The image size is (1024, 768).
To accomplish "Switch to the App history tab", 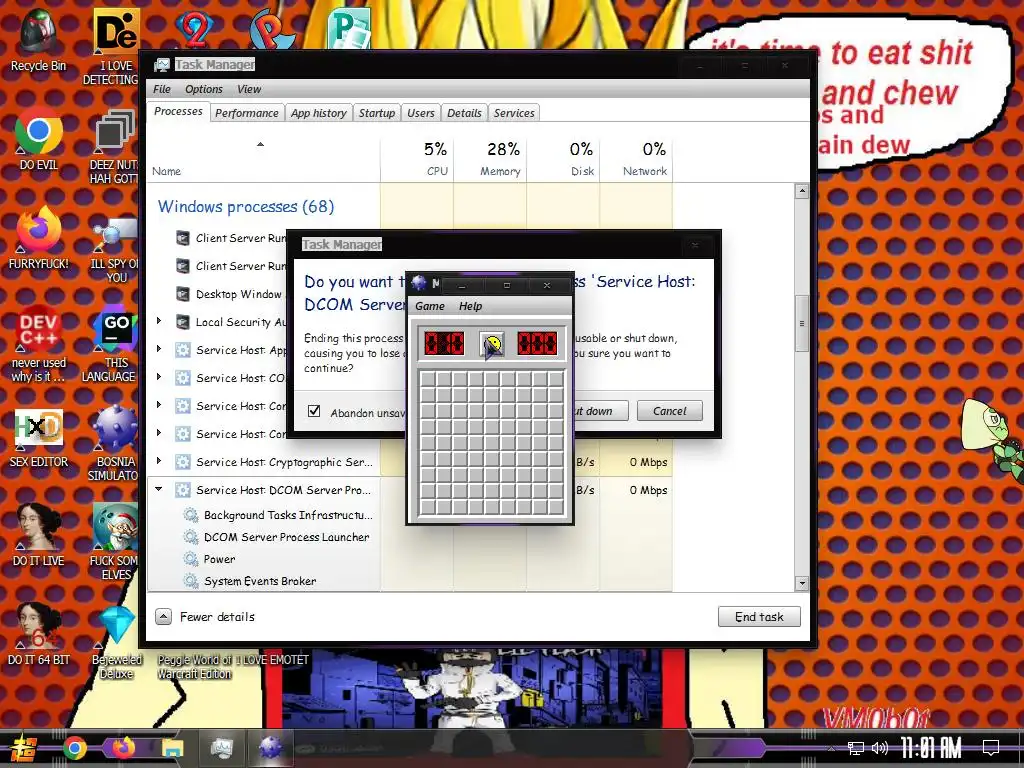I will 319,113.
